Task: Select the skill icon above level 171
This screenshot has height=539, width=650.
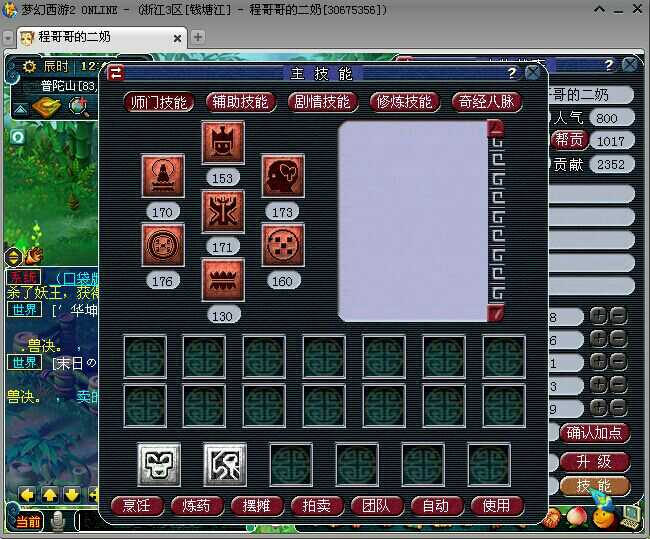Action: click(x=222, y=211)
